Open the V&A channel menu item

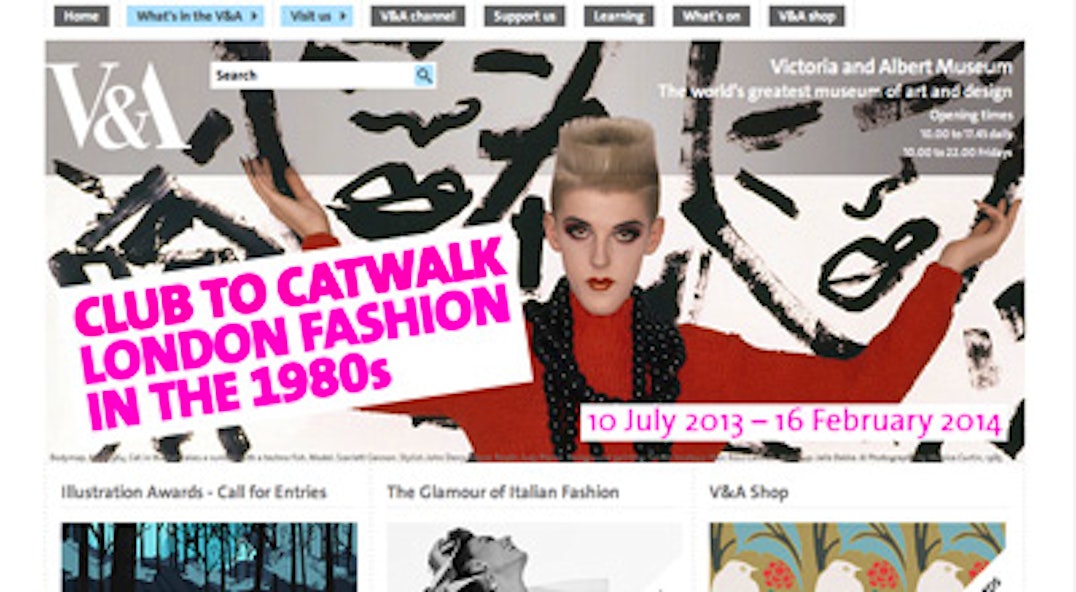418,16
